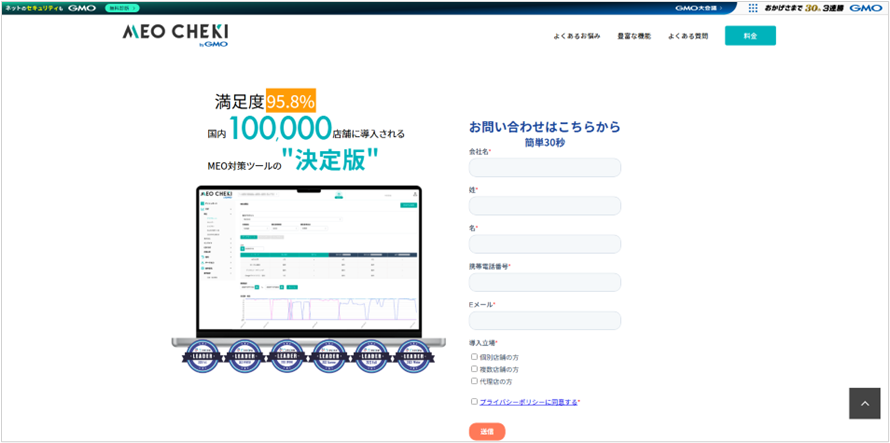Go to よくある質問 section

click(x=688, y=36)
